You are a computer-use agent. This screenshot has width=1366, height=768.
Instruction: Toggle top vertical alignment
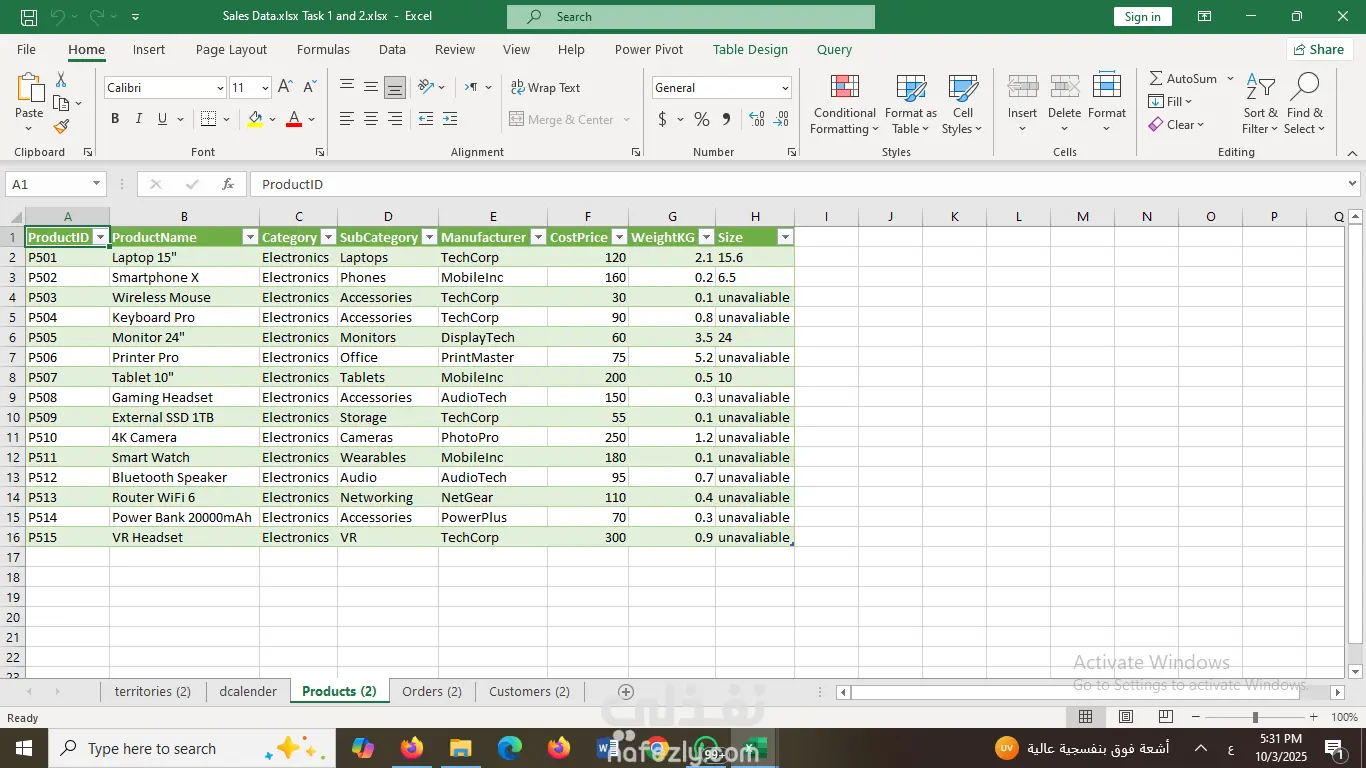tap(347, 87)
